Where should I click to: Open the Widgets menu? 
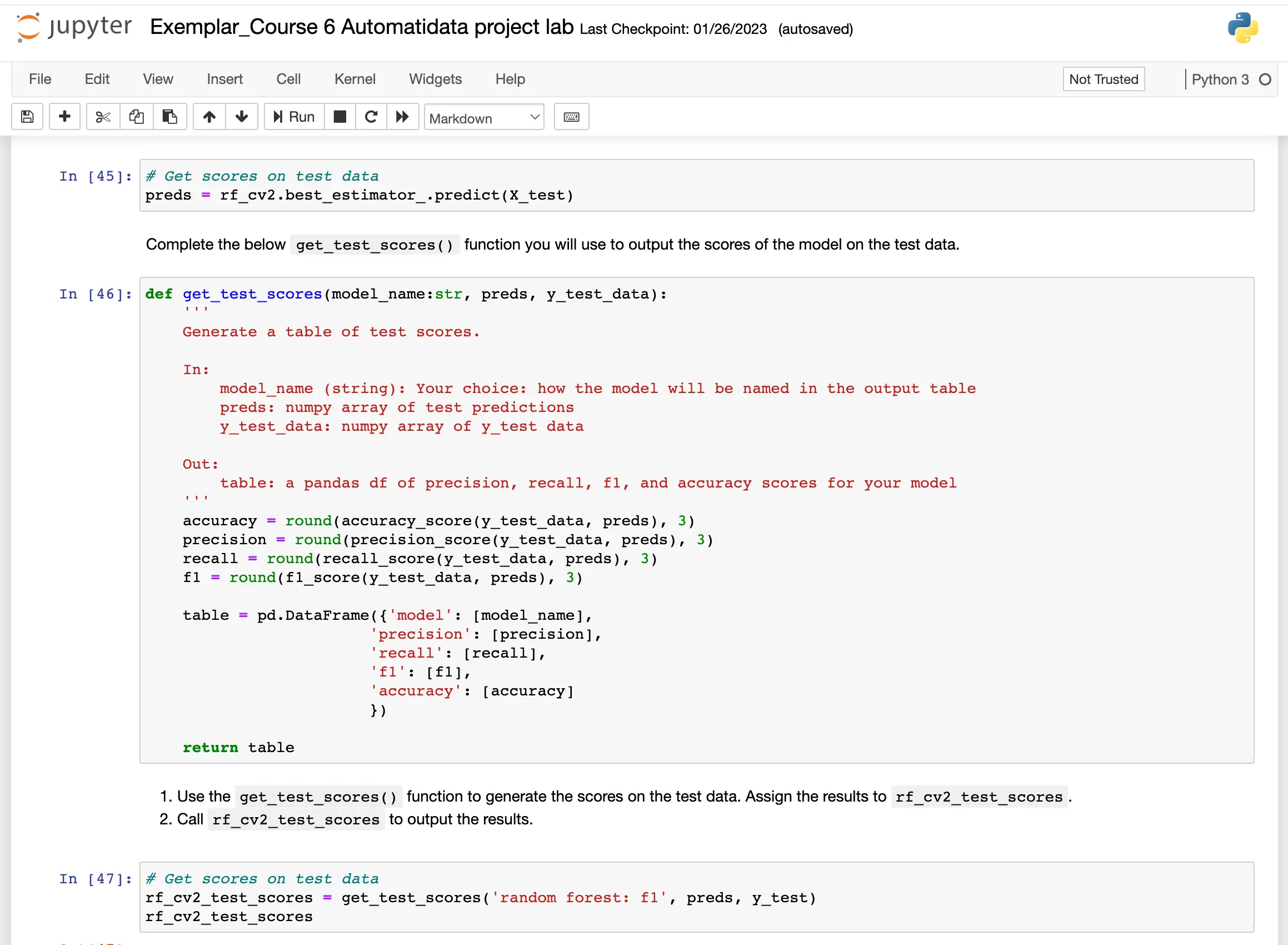(435, 79)
